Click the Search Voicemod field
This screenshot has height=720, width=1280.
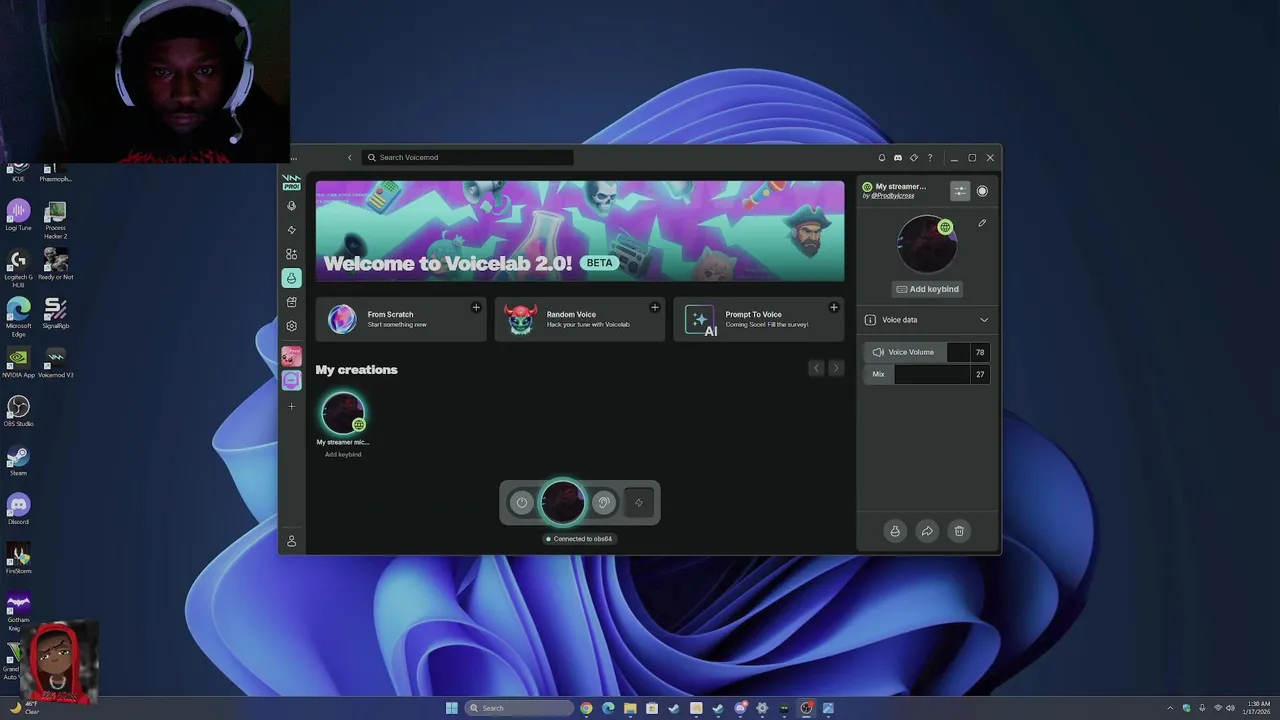tap(468, 157)
